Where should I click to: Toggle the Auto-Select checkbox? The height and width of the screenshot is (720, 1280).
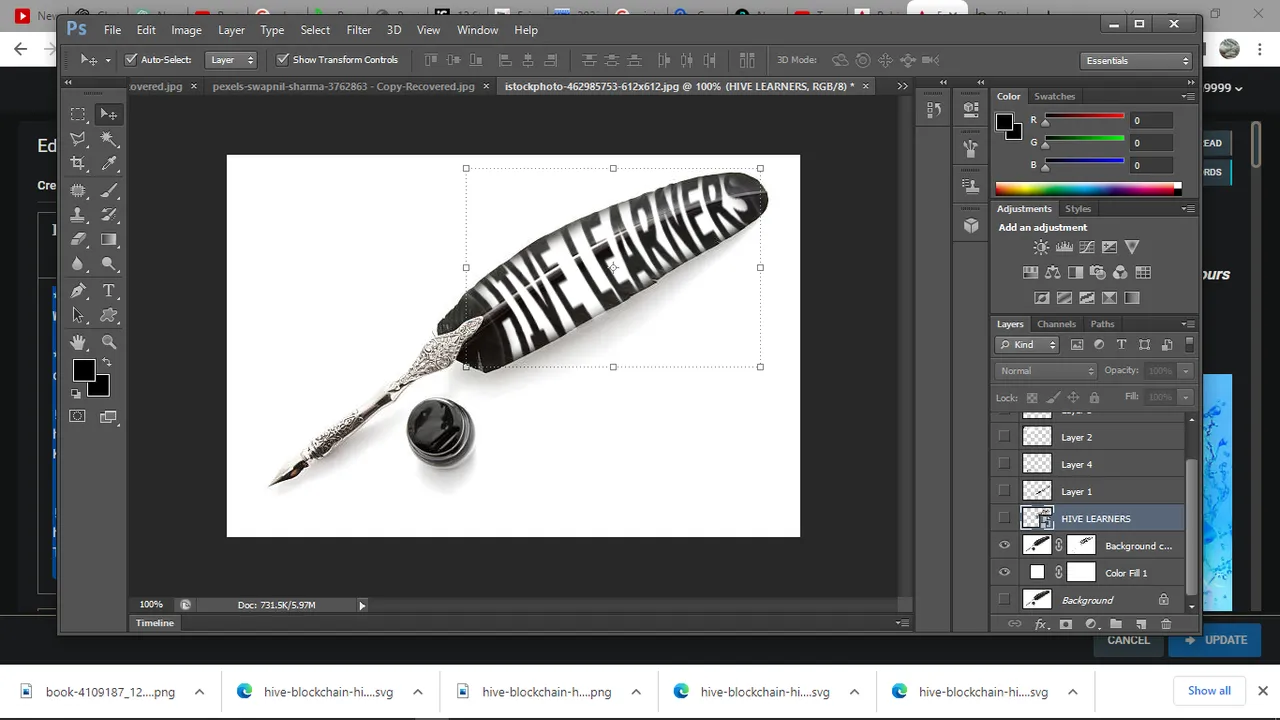tap(131, 60)
